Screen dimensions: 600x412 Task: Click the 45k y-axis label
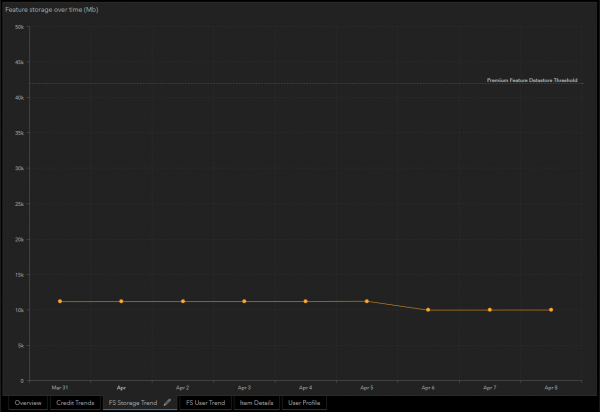pyautogui.click(x=20, y=62)
